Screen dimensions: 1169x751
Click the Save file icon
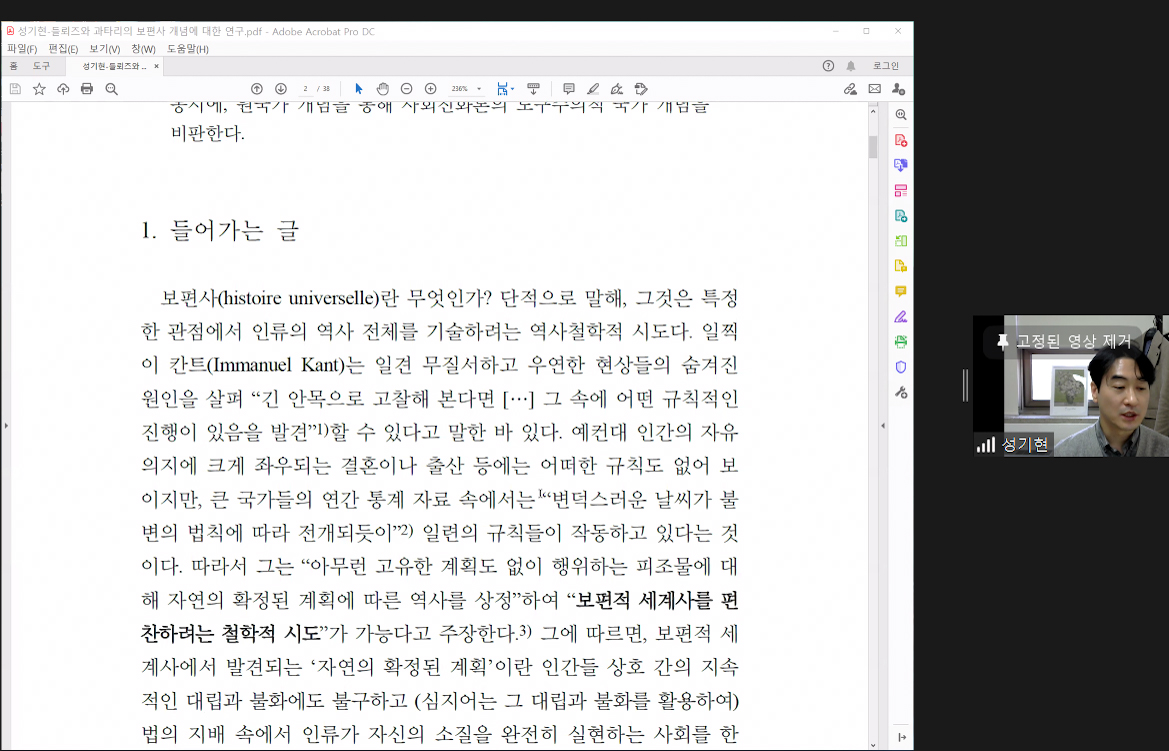(x=15, y=89)
